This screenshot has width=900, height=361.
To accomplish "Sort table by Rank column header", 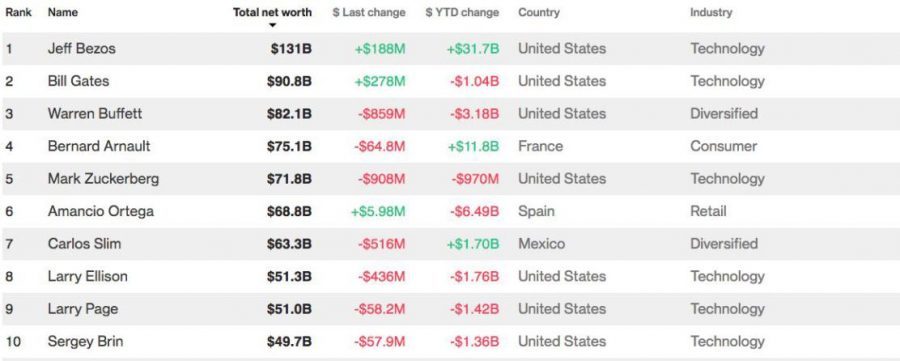I will (18, 12).
